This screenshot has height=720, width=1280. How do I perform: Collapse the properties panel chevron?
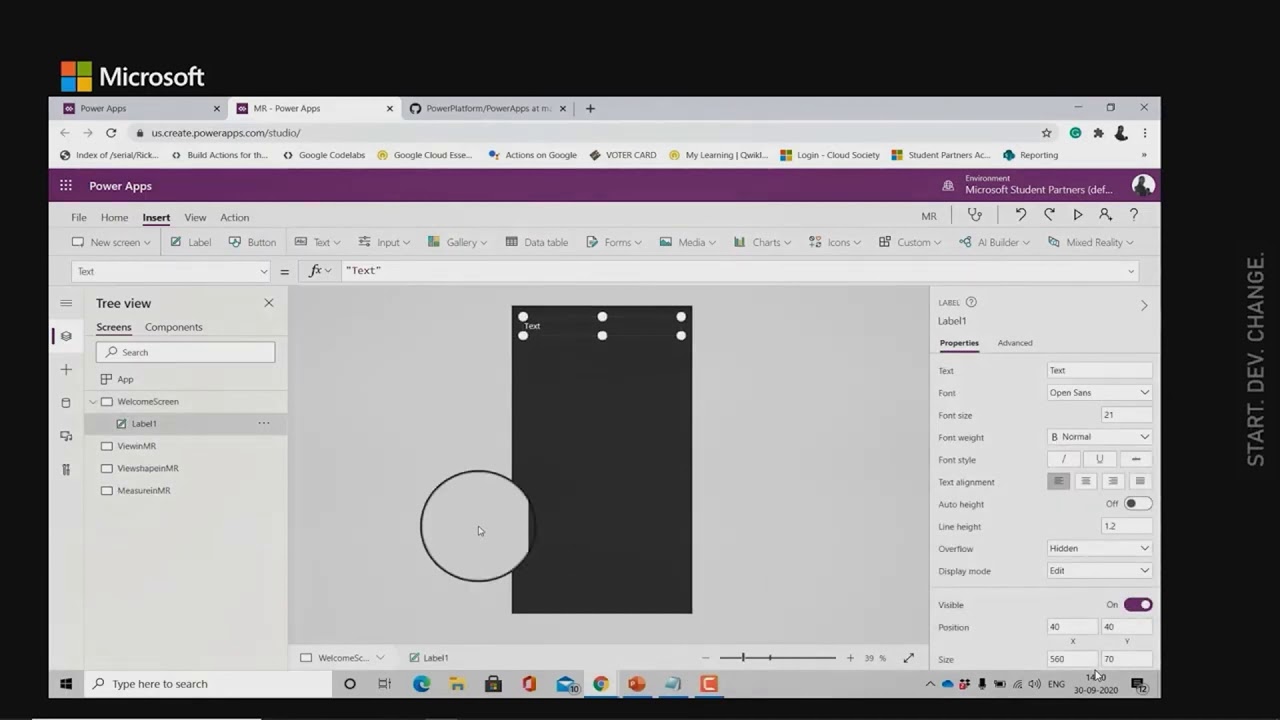tap(1144, 305)
